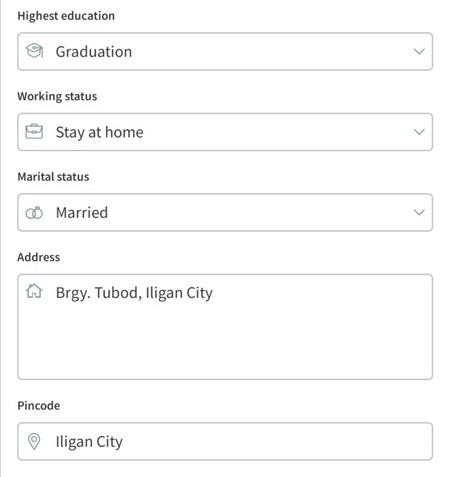
Task: Click the Address label
Action: (x=39, y=257)
